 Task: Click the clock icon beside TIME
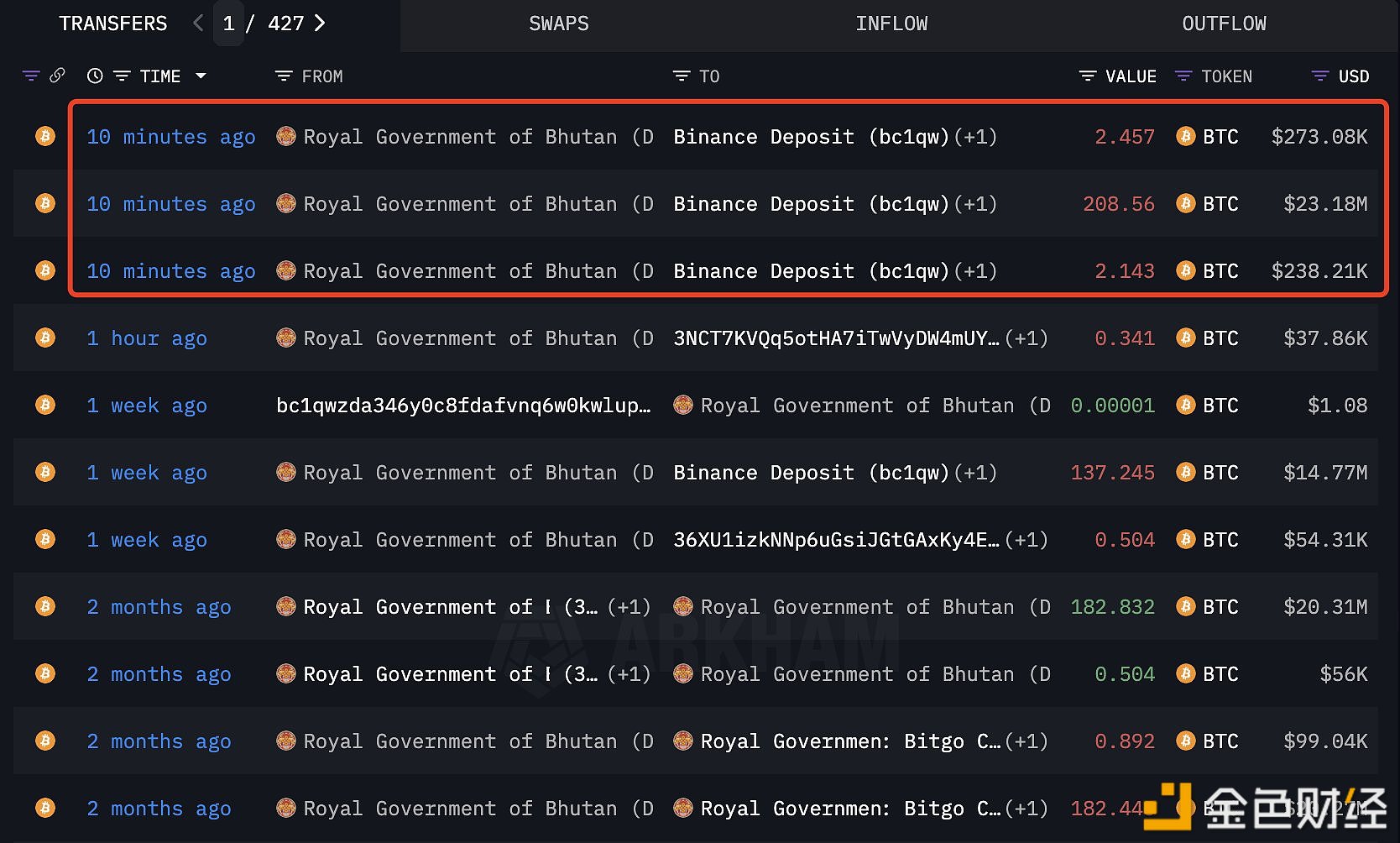point(95,76)
